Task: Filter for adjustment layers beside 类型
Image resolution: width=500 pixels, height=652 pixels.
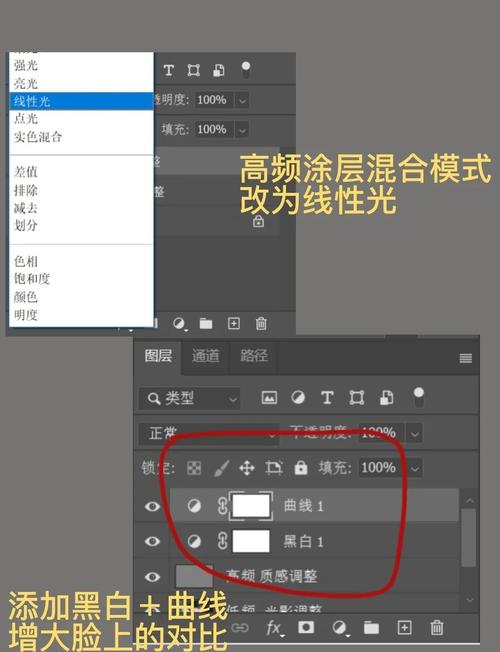Action: pos(298,398)
